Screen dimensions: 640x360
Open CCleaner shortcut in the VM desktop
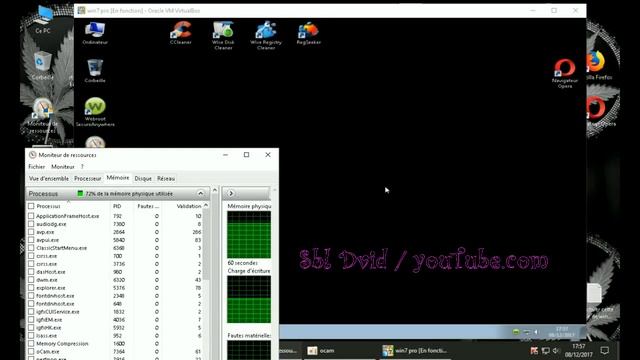(x=181, y=33)
